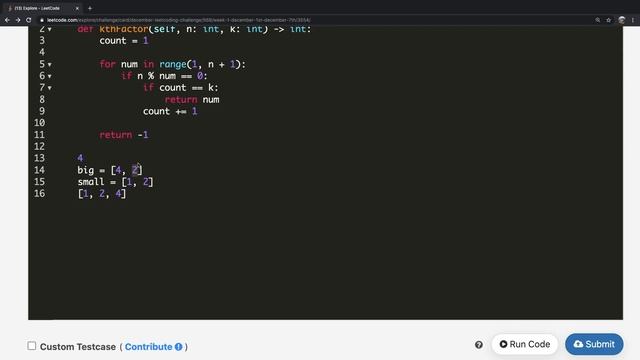Click the Contribute info icon
The image size is (640, 360).
click(x=178, y=347)
